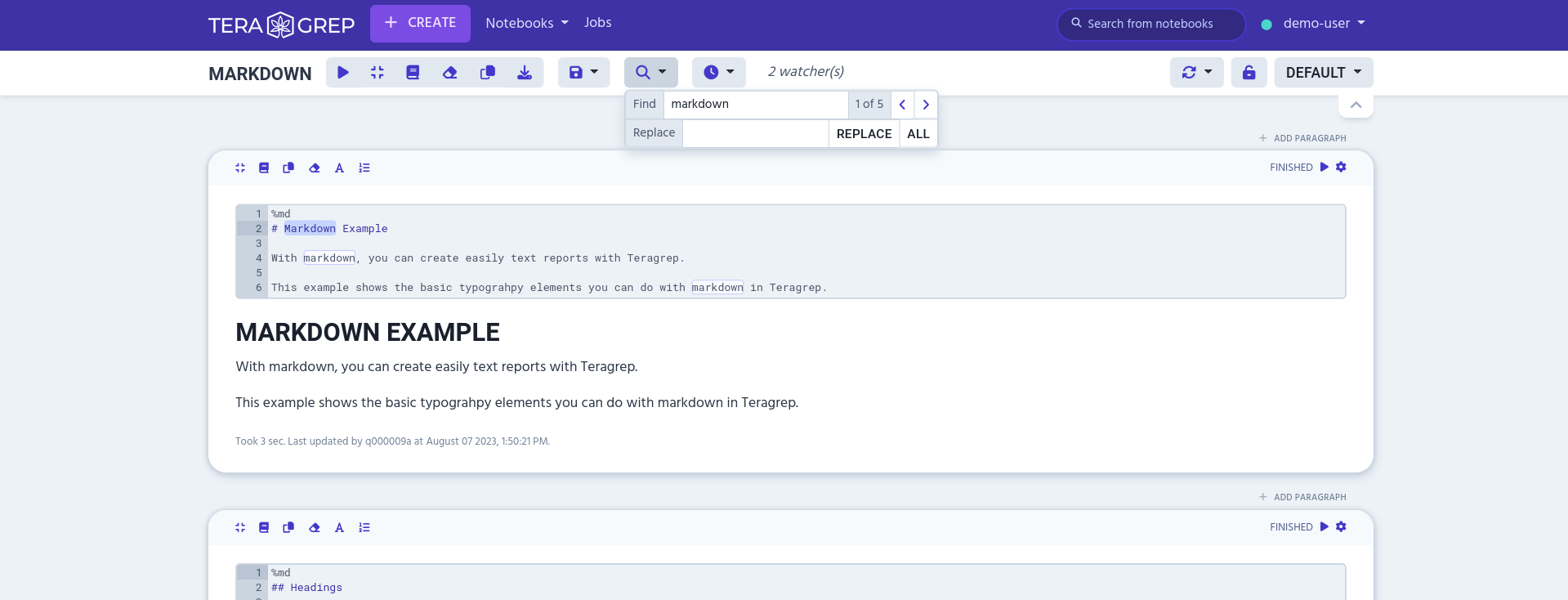Toggle show/hide code icon in notebook toolbar
Image resolution: width=1568 pixels, height=600 pixels.
(x=377, y=73)
